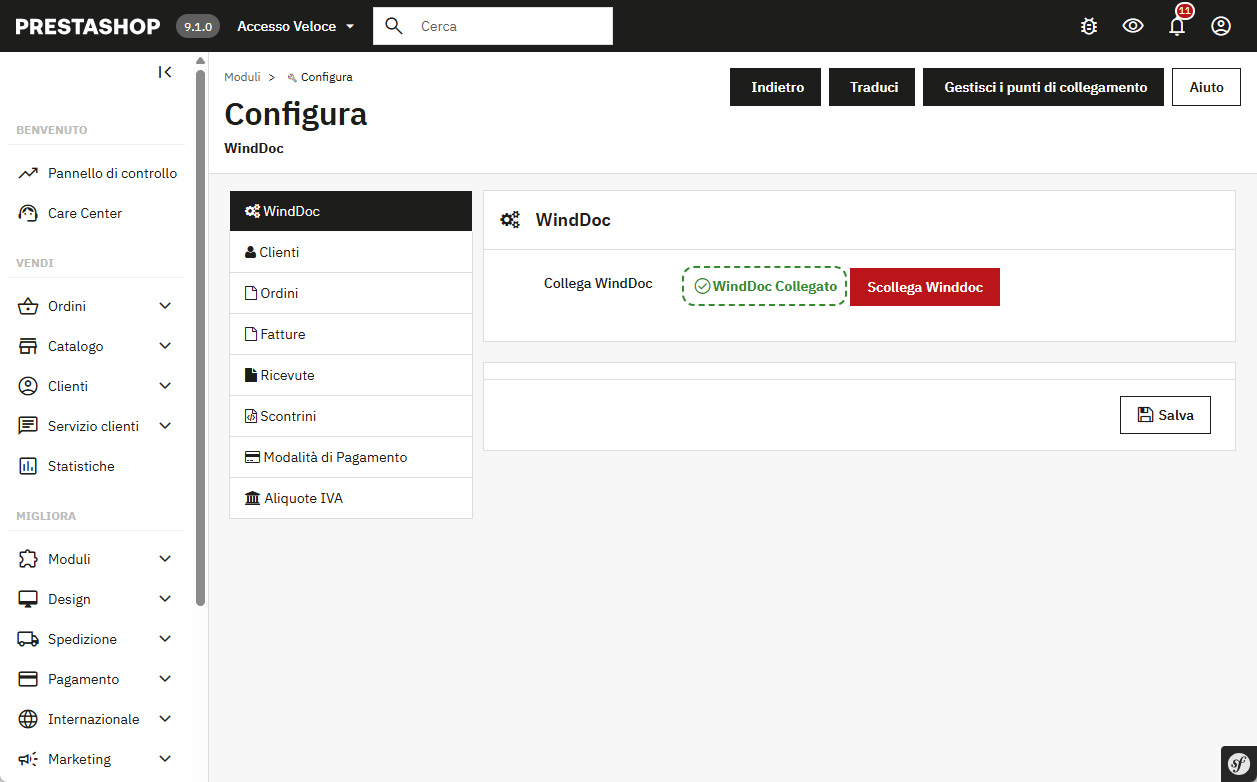Expand the Clienti sidebar submenu chevron

(165, 386)
